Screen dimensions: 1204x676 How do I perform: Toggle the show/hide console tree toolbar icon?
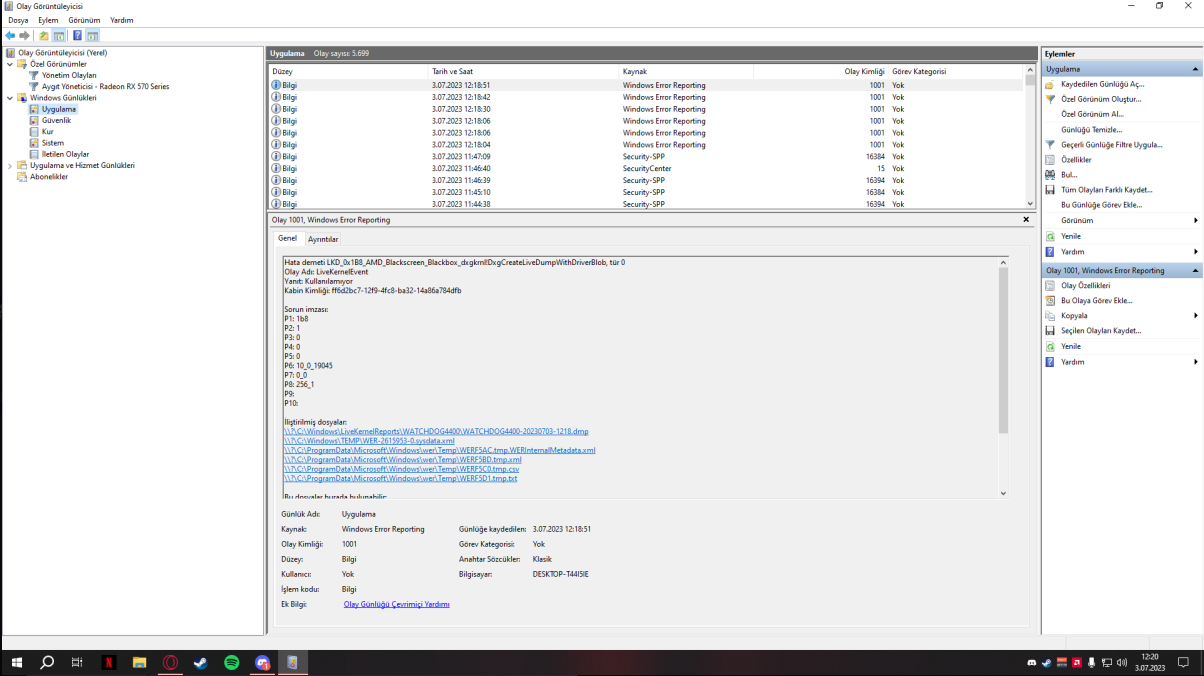pyautogui.click(x=59, y=36)
